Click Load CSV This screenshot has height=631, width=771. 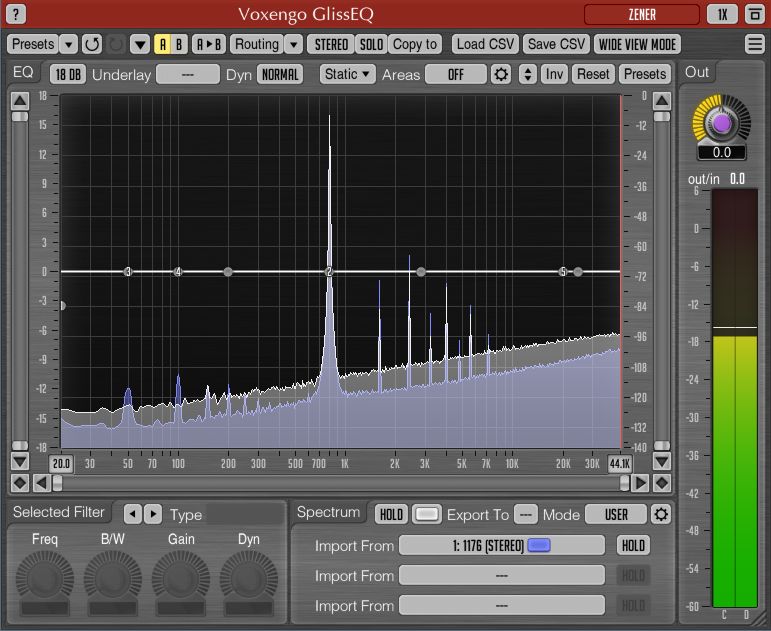coord(485,44)
